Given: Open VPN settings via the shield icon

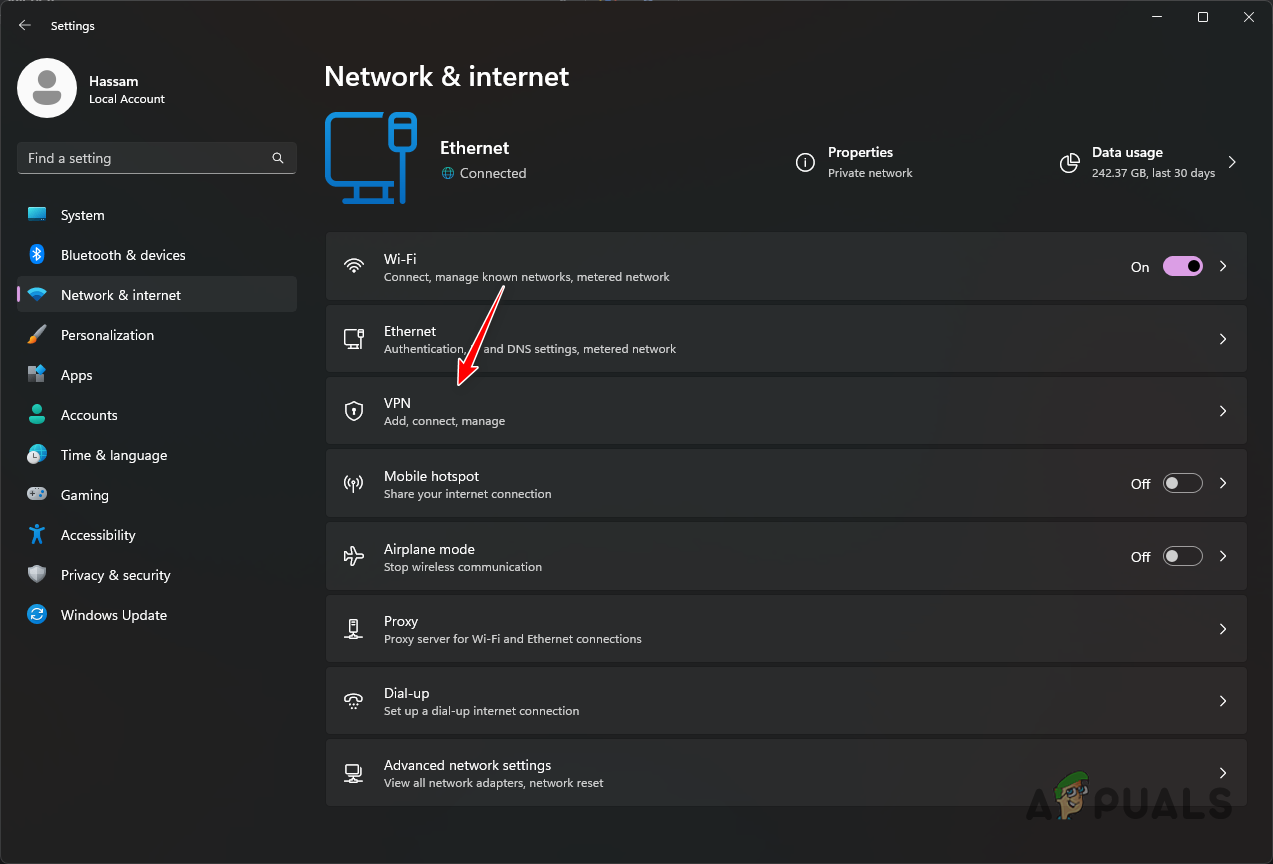Looking at the screenshot, I should [354, 410].
